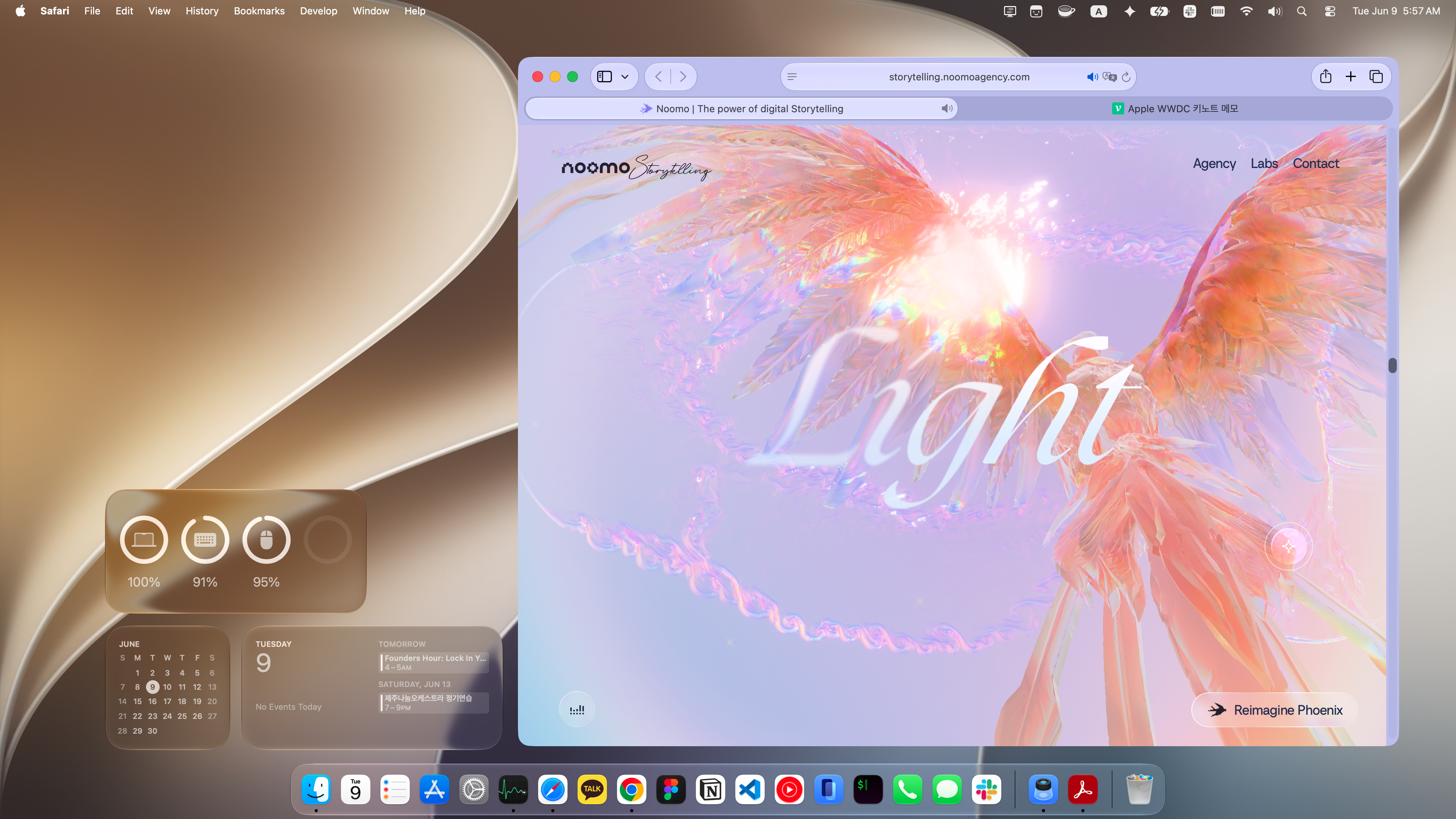Click the Safari page scrollbar thumb
Image resolution: width=1456 pixels, height=819 pixels.
pyautogui.click(x=1392, y=366)
